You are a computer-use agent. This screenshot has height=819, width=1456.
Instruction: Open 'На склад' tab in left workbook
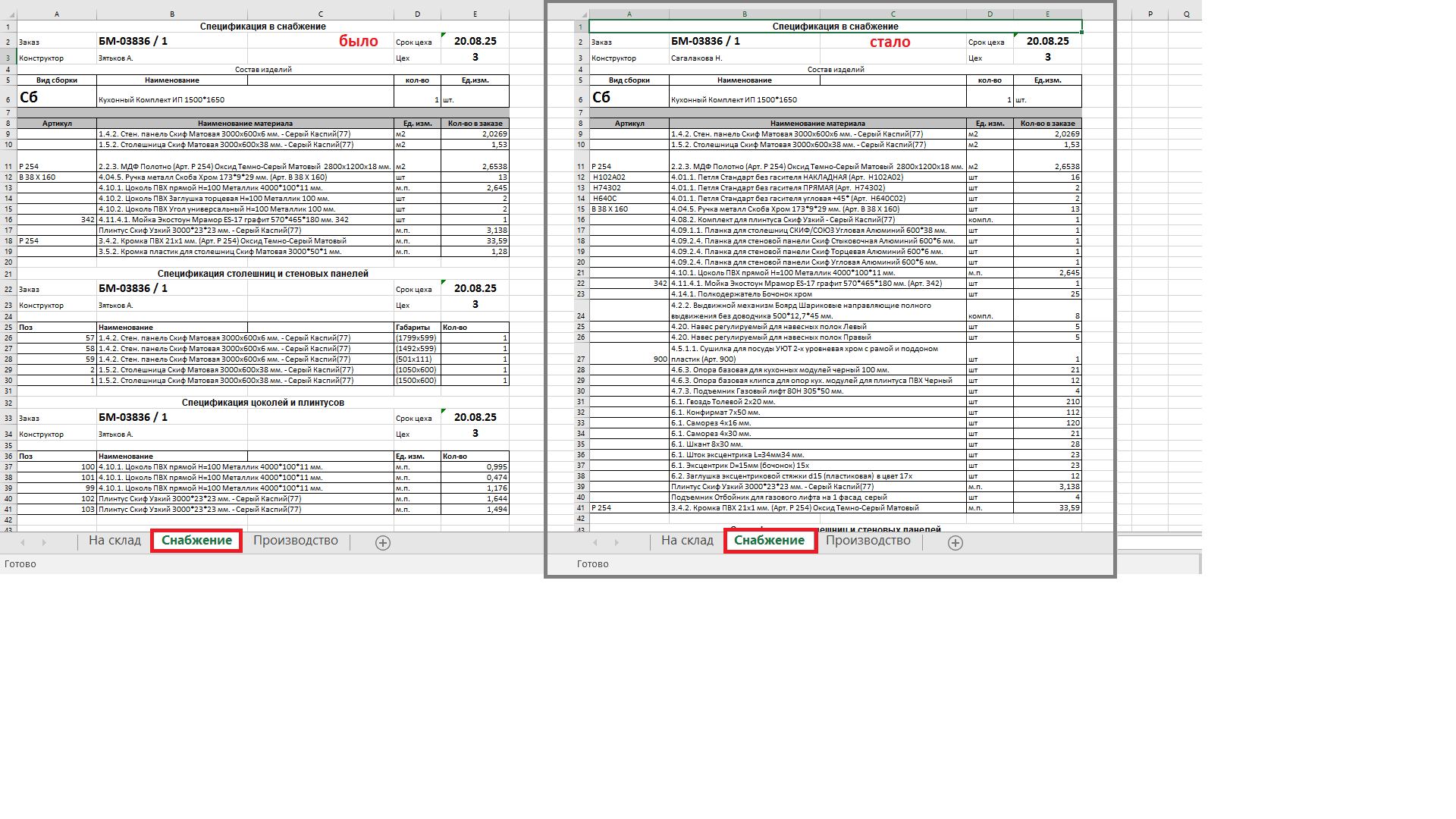[115, 541]
